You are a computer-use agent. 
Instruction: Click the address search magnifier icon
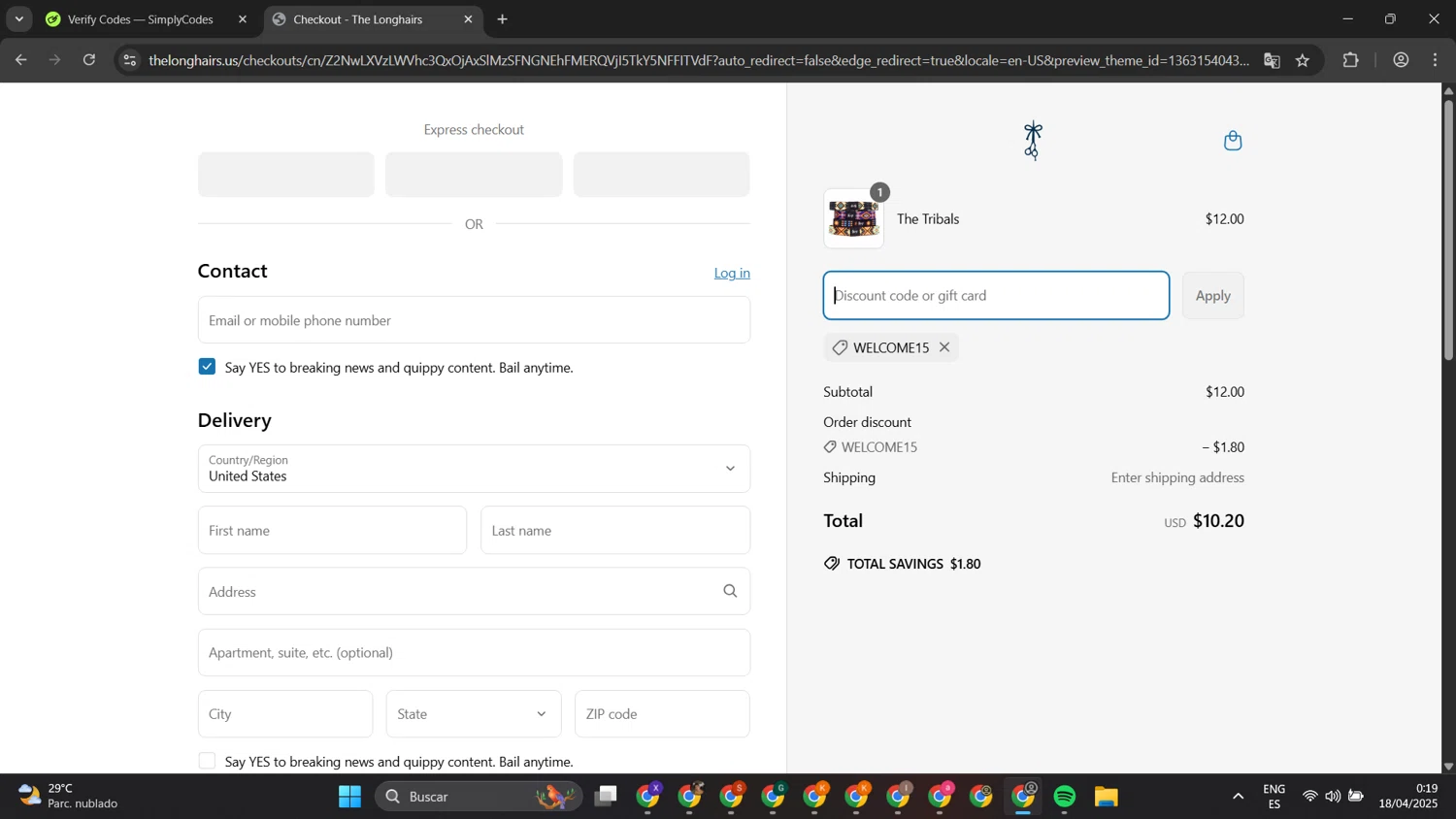coord(730,591)
